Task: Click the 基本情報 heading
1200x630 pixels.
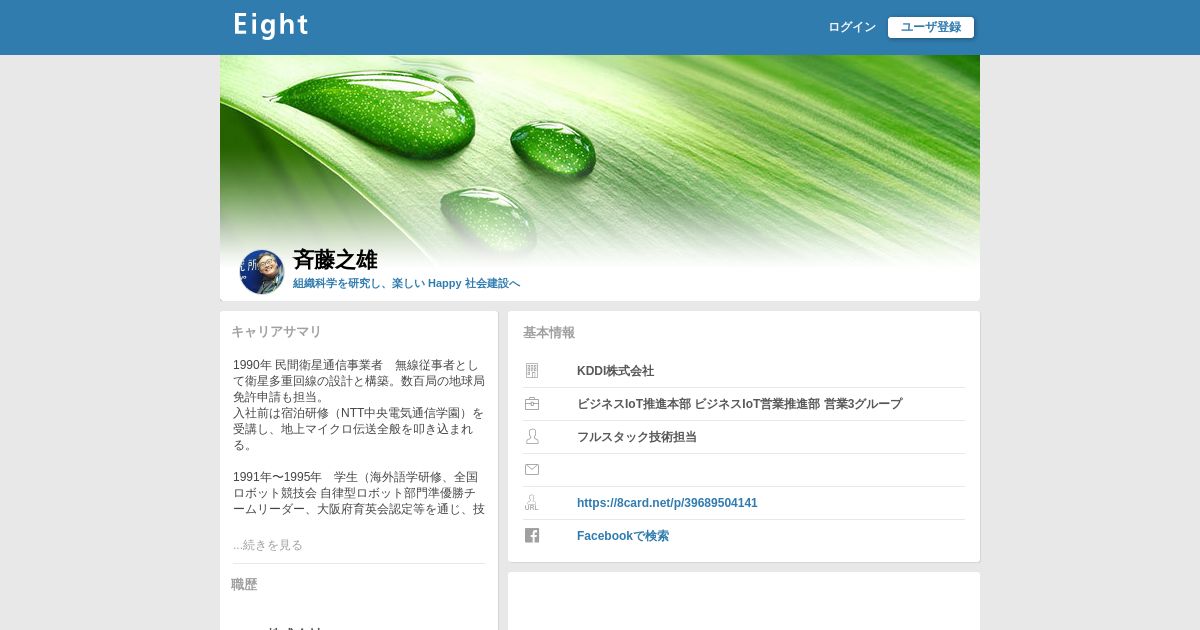Action: tap(549, 333)
